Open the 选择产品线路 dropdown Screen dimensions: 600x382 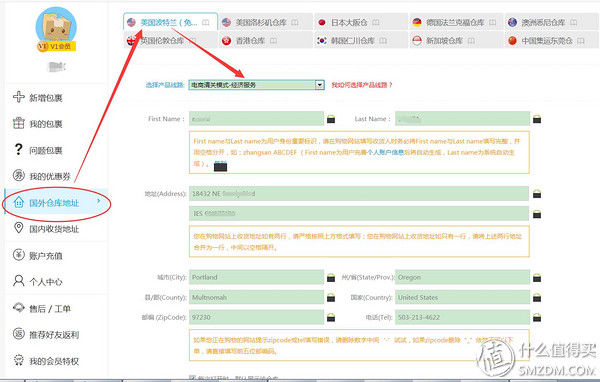256,85
